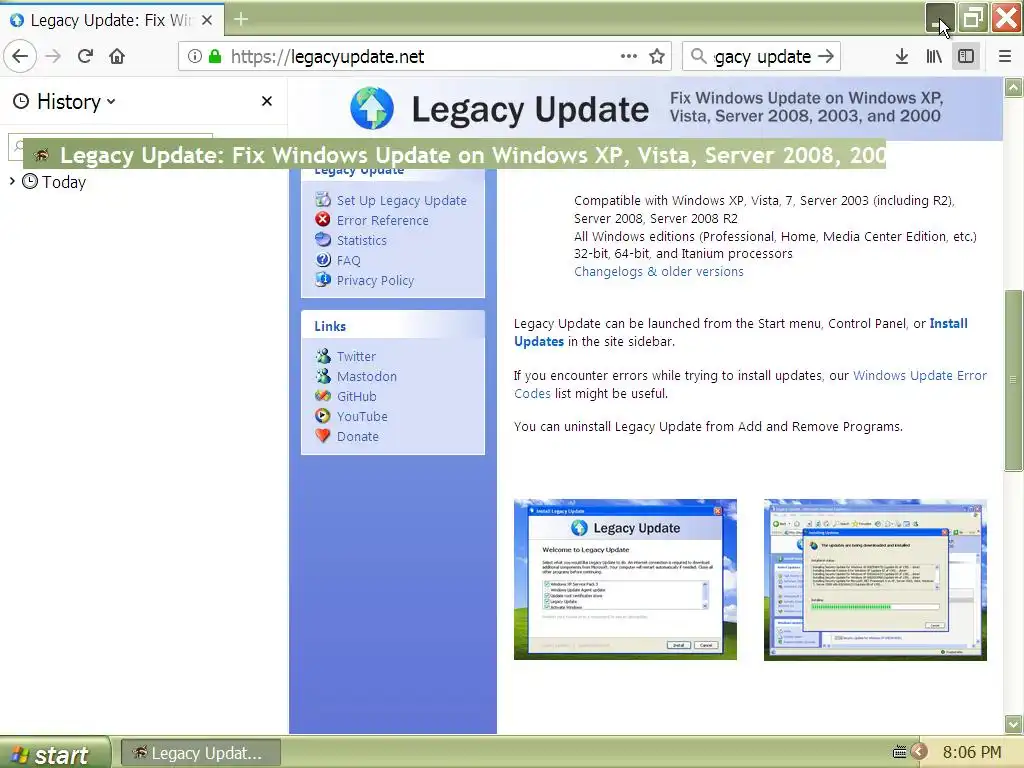Image resolution: width=1024 pixels, height=768 pixels.
Task: Submit search with the go arrow
Action: point(826,56)
